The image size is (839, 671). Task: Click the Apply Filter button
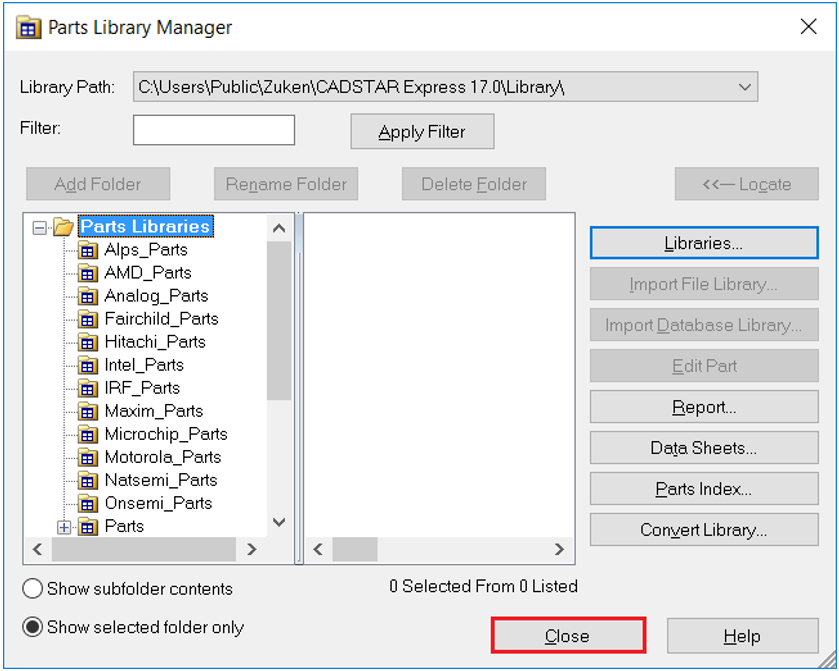[422, 131]
